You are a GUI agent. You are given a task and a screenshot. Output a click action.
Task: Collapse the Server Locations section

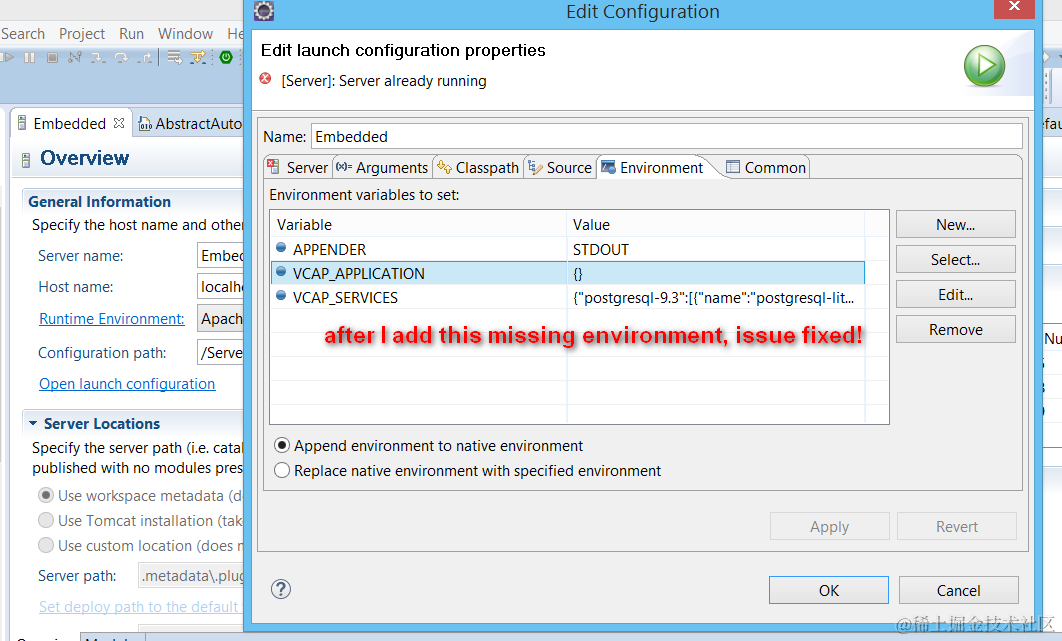33,423
